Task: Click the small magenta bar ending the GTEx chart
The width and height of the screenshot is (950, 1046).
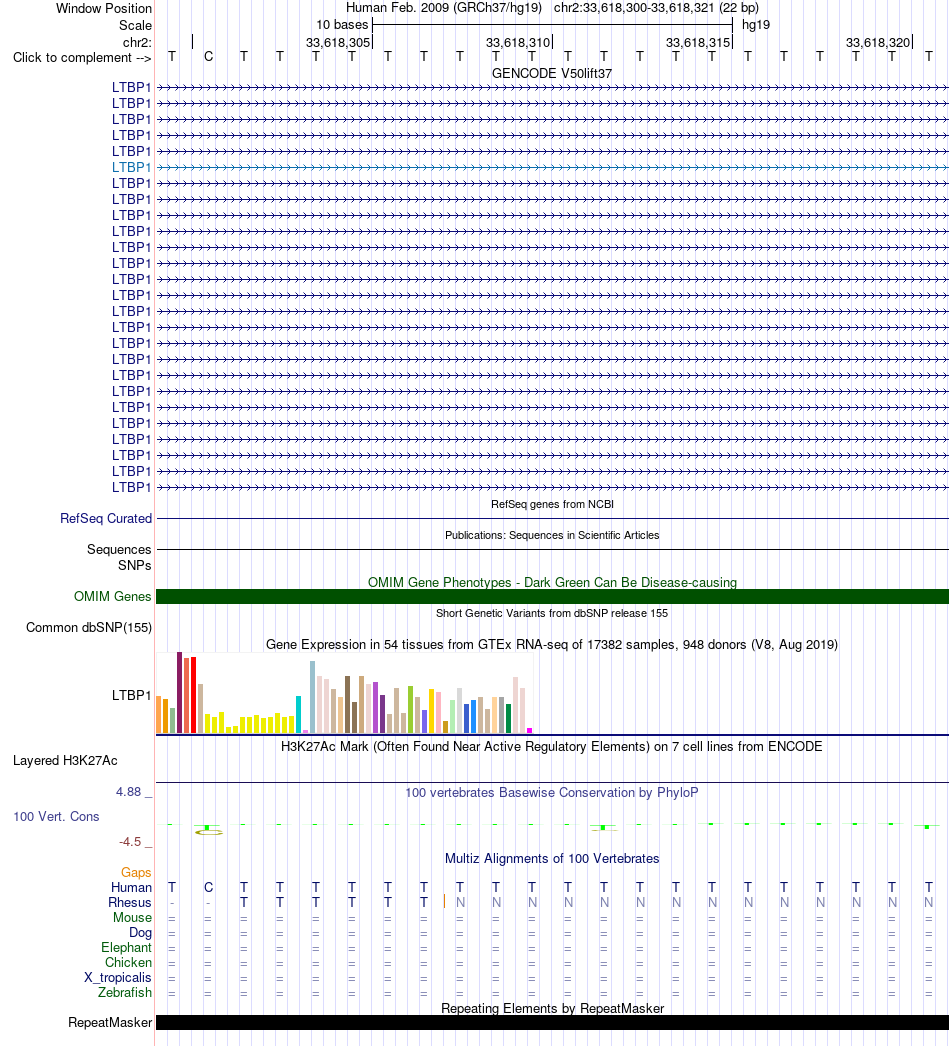Action: (x=530, y=730)
